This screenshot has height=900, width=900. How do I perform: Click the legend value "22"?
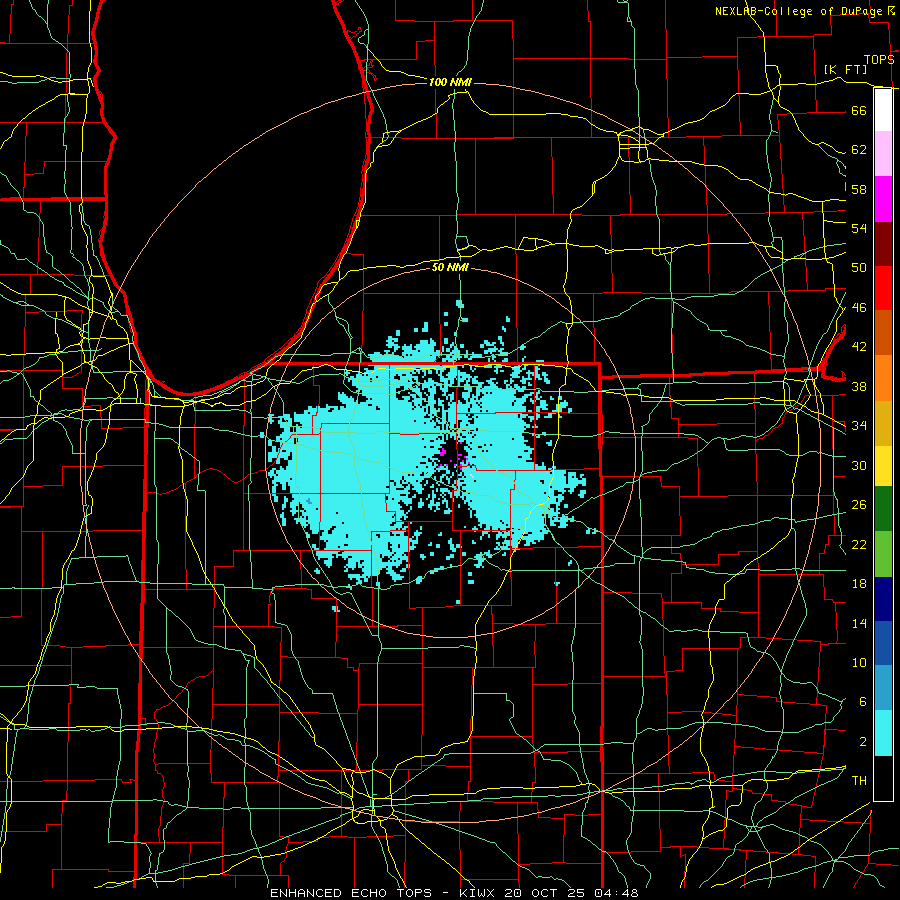tap(859, 545)
